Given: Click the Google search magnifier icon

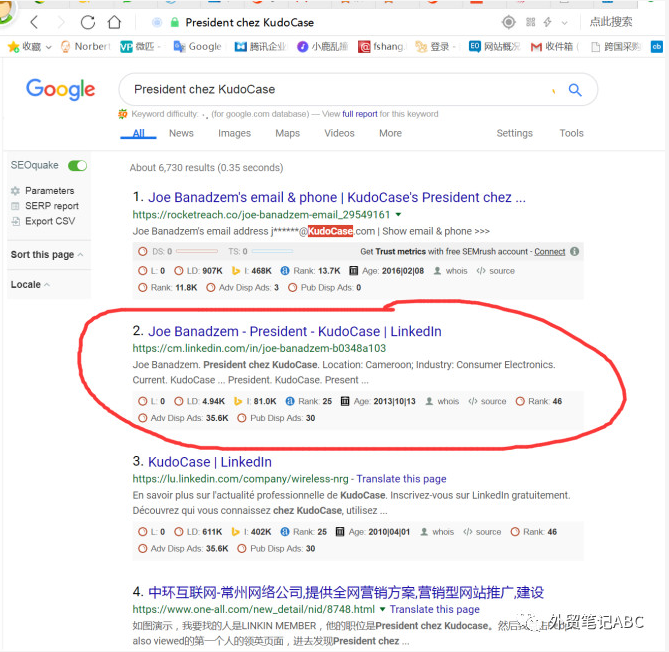Looking at the screenshot, I should (x=575, y=90).
